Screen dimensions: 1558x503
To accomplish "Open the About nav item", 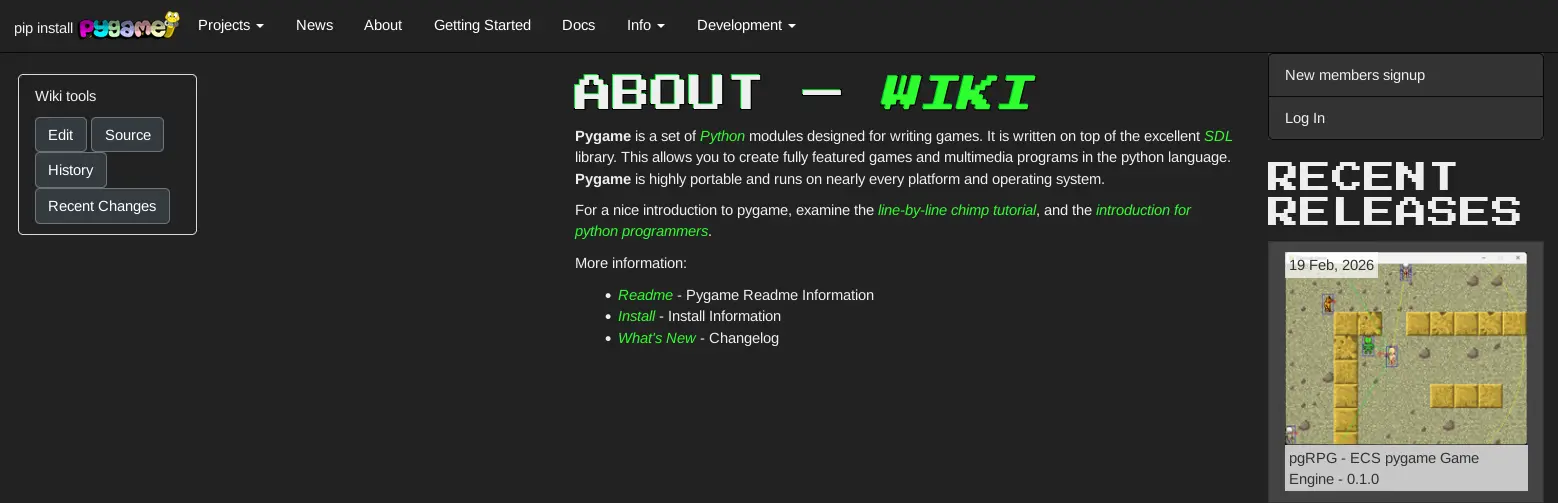I will pos(382,25).
